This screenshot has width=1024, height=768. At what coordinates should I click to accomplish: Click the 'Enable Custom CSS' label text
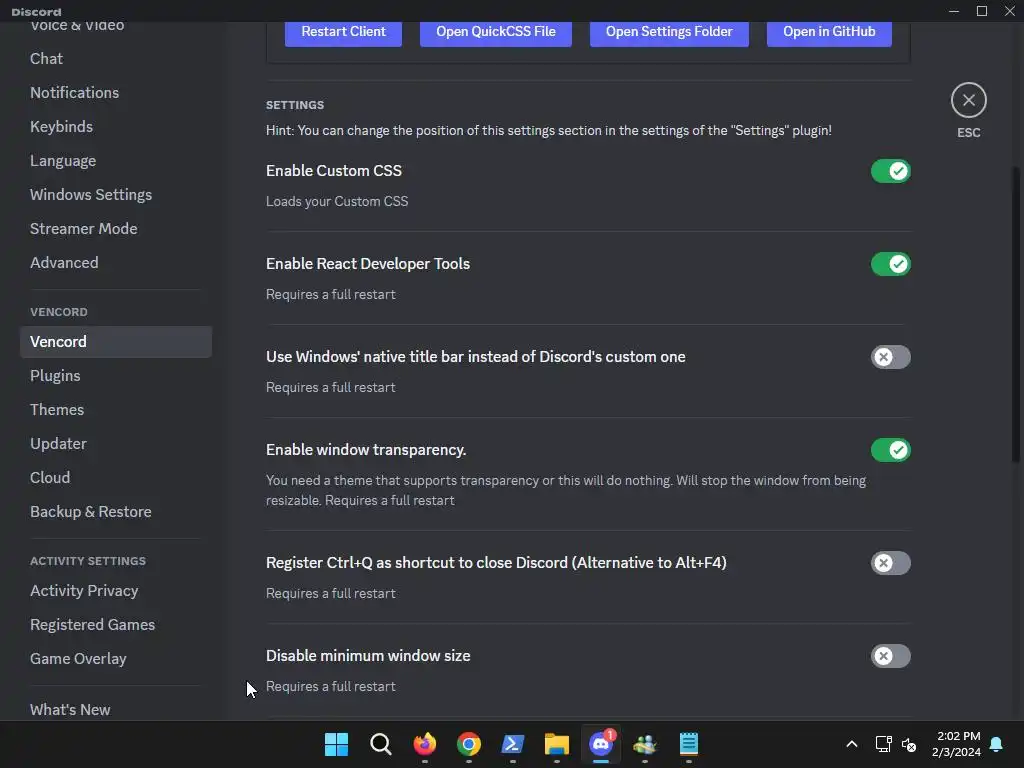(x=334, y=171)
